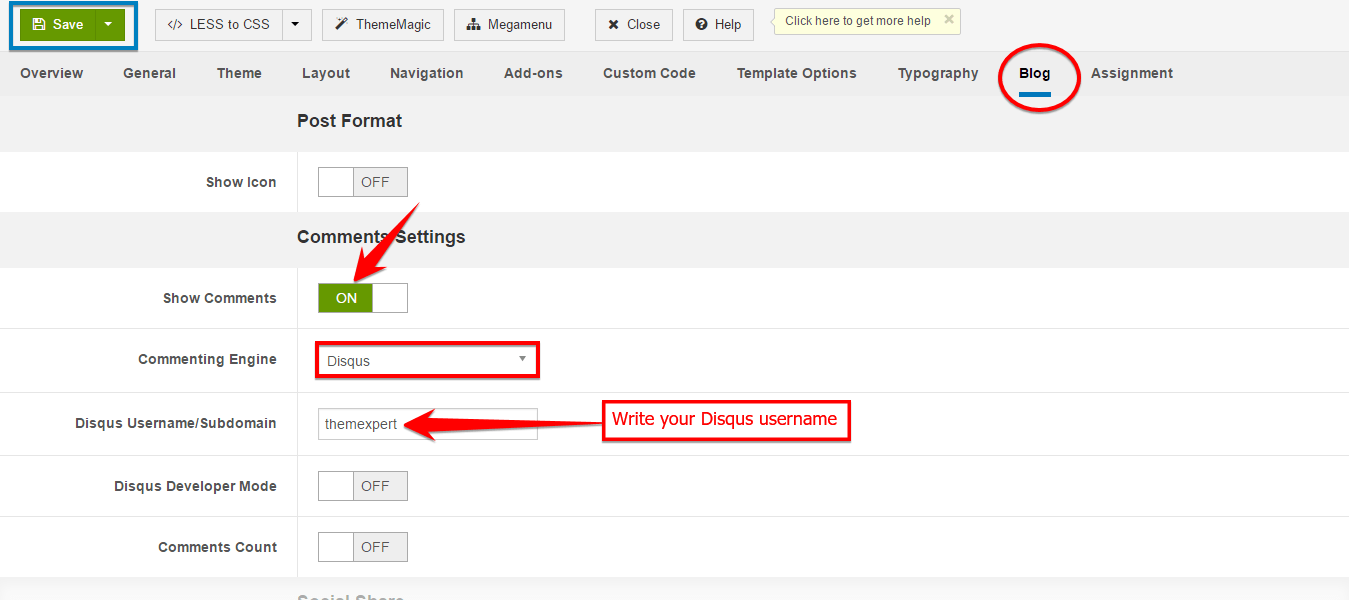
Task: Open ThemeMagic with the wand icon
Action: tap(383, 25)
